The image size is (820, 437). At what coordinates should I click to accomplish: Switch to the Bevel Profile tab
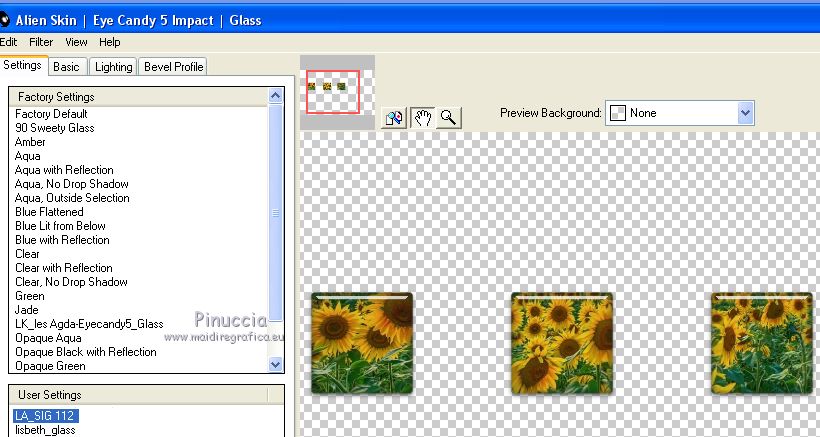tap(174, 67)
